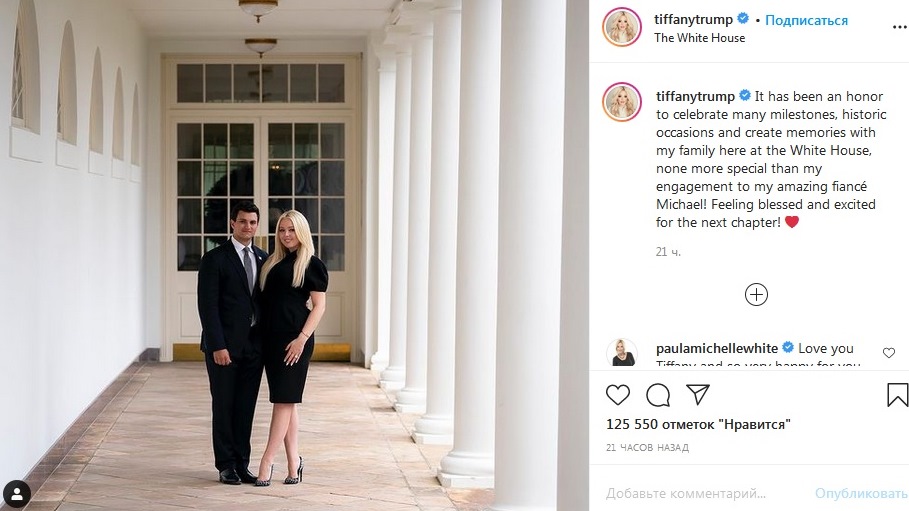Click Опубликовать to post comment
Screen dimensions: 909x511
click(x=861, y=494)
